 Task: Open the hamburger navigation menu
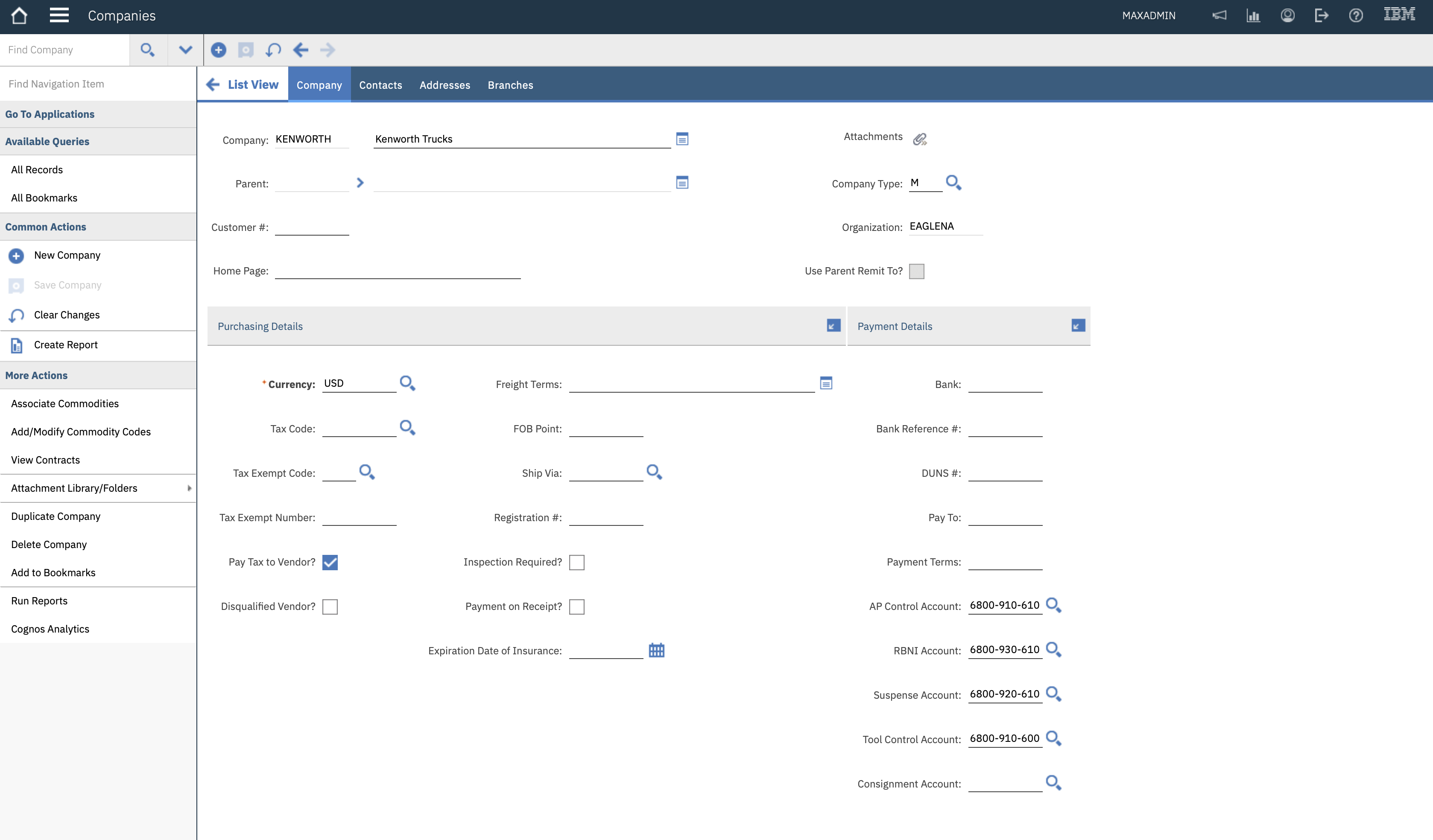click(59, 15)
